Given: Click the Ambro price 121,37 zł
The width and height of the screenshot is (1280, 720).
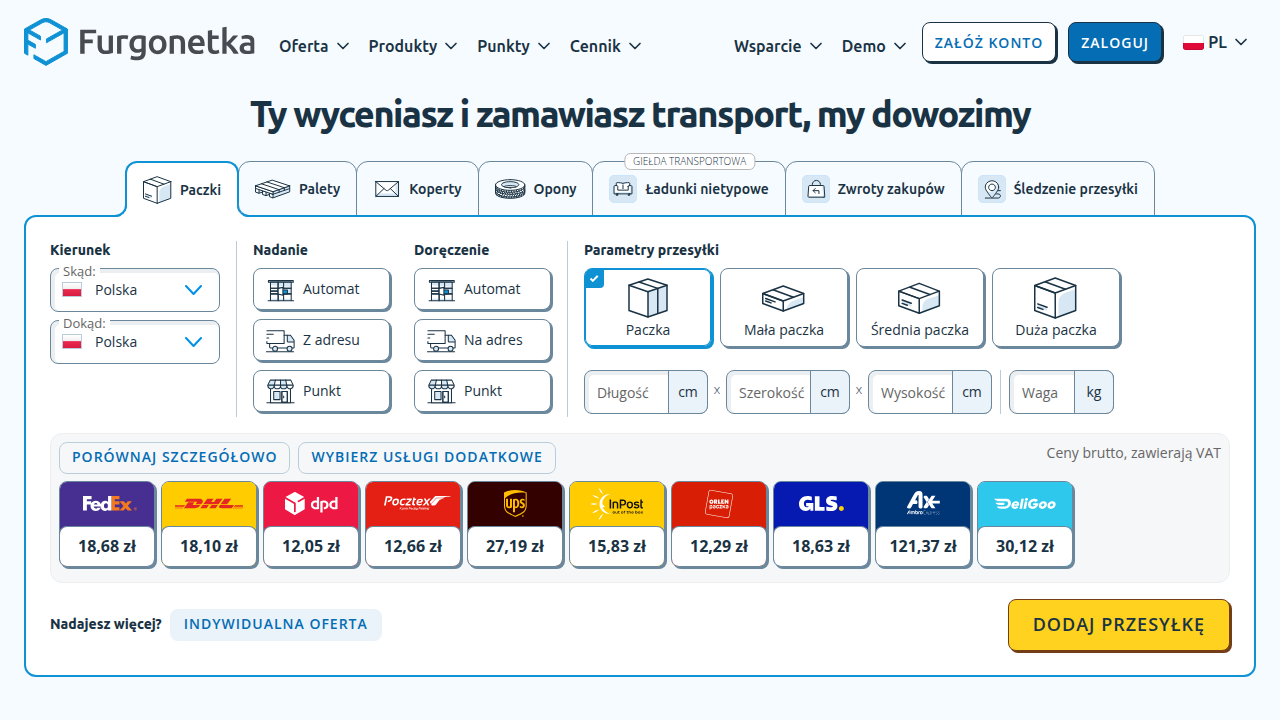Looking at the screenshot, I should click(924, 546).
